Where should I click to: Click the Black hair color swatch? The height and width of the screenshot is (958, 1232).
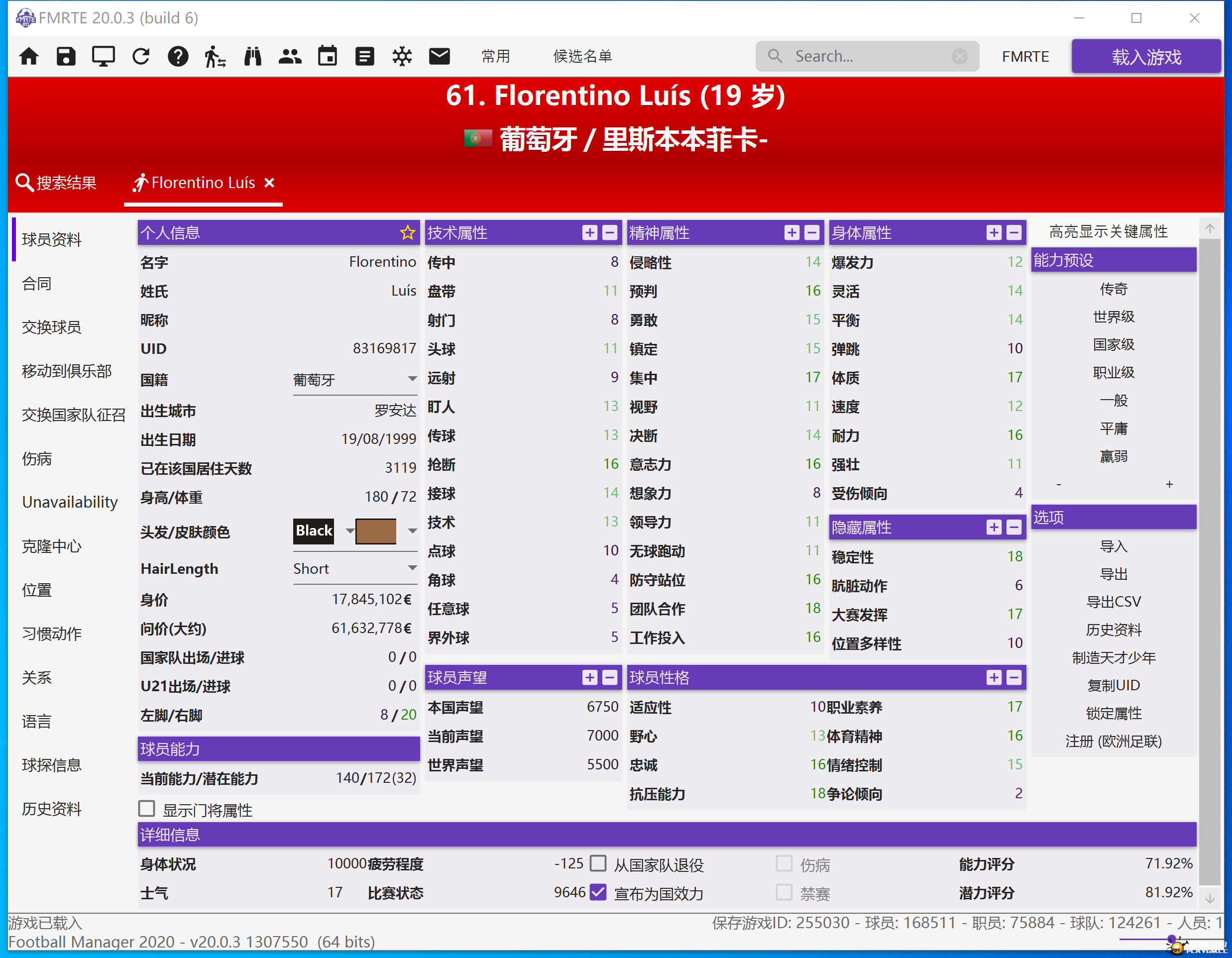(x=314, y=531)
